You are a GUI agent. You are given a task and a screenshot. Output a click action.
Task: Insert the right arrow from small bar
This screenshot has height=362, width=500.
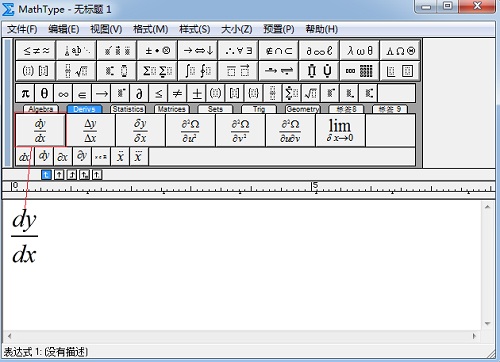tap(101, 93)
